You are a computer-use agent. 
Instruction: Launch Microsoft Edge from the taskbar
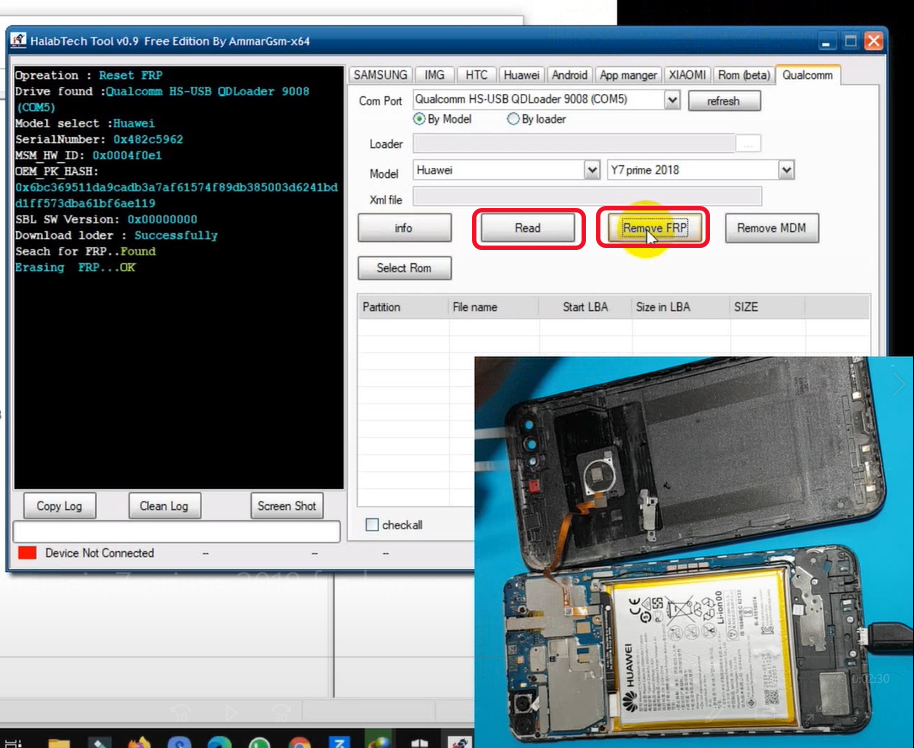pyautogui.click(x=219, y=742)
